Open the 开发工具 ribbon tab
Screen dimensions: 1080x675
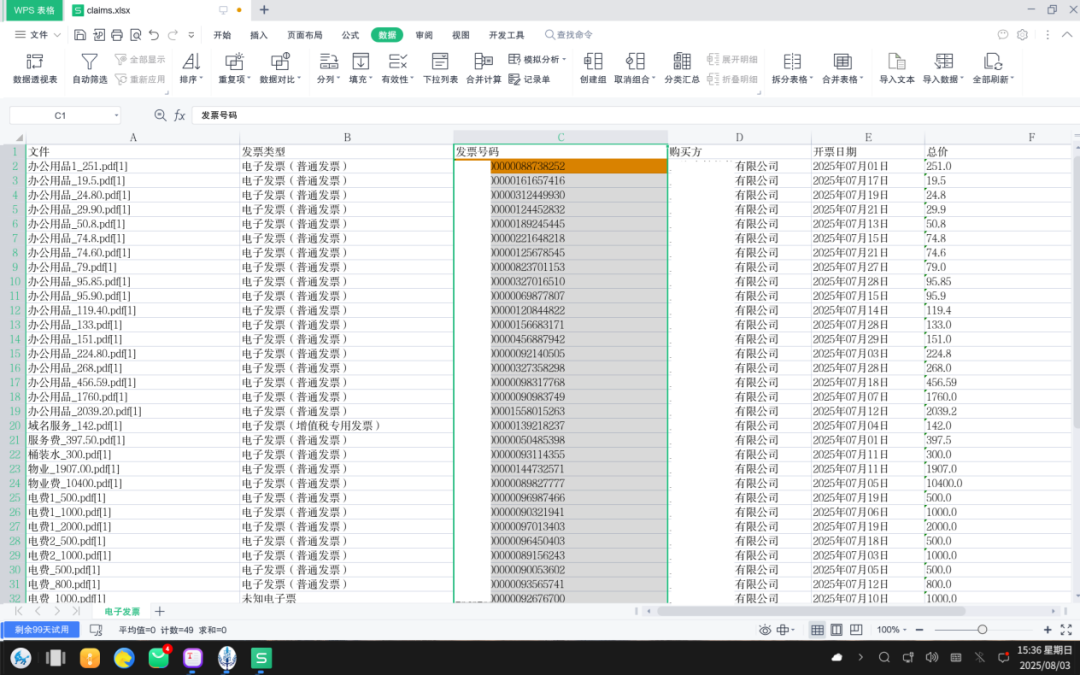[506, 34]
